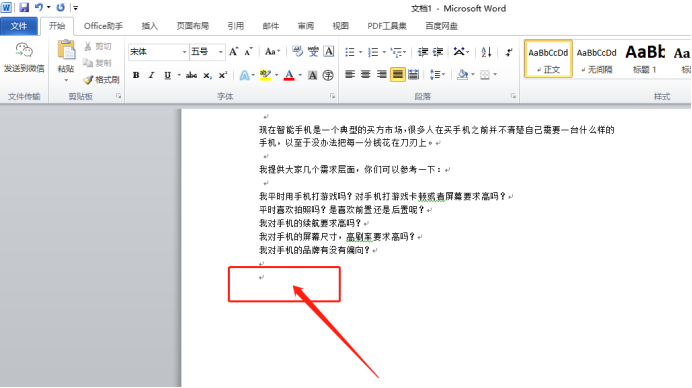
Task: Click the Center alignment icon
Action: tap(365, 75)
